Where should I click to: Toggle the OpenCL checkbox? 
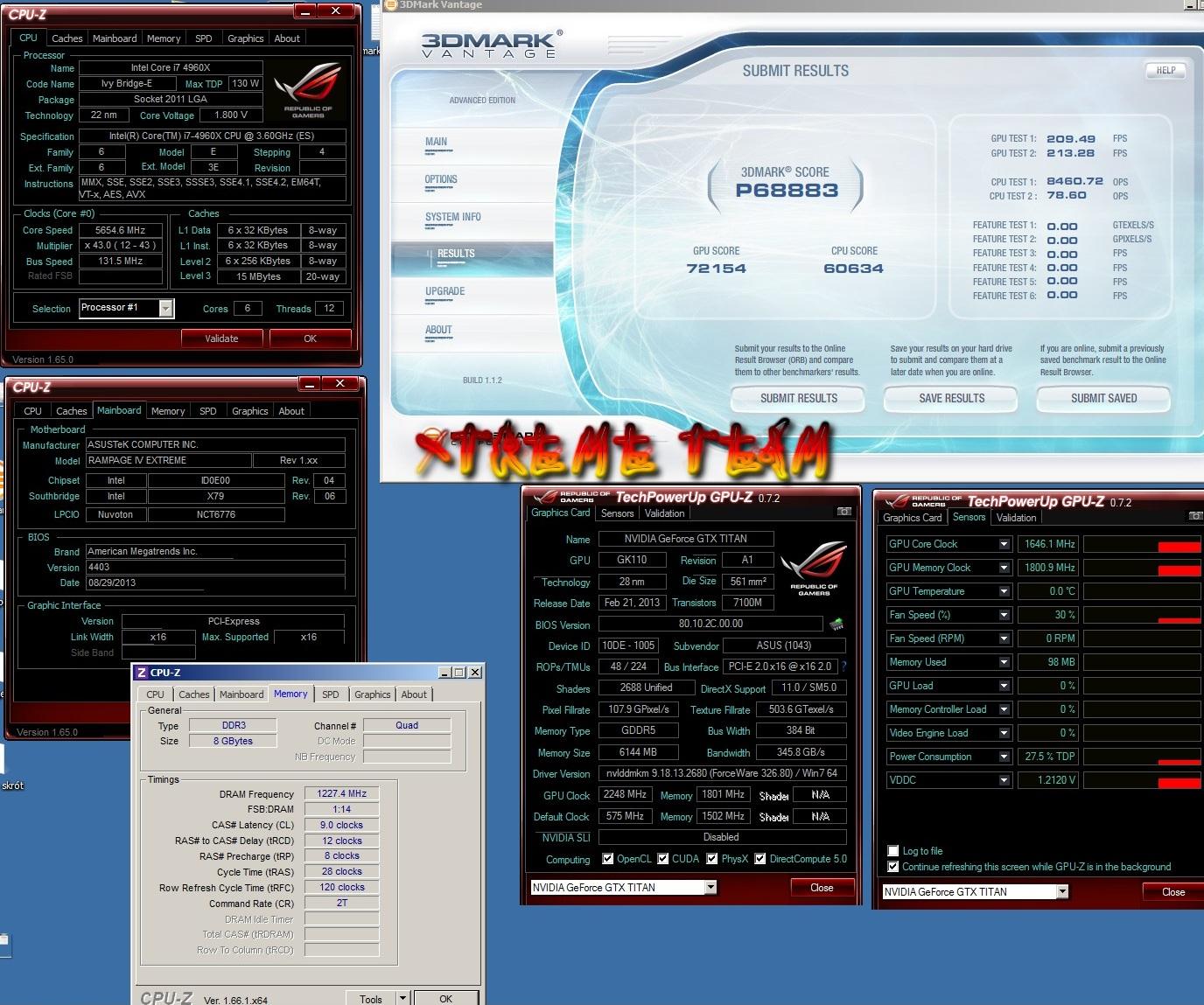click(x=608, y=859)
